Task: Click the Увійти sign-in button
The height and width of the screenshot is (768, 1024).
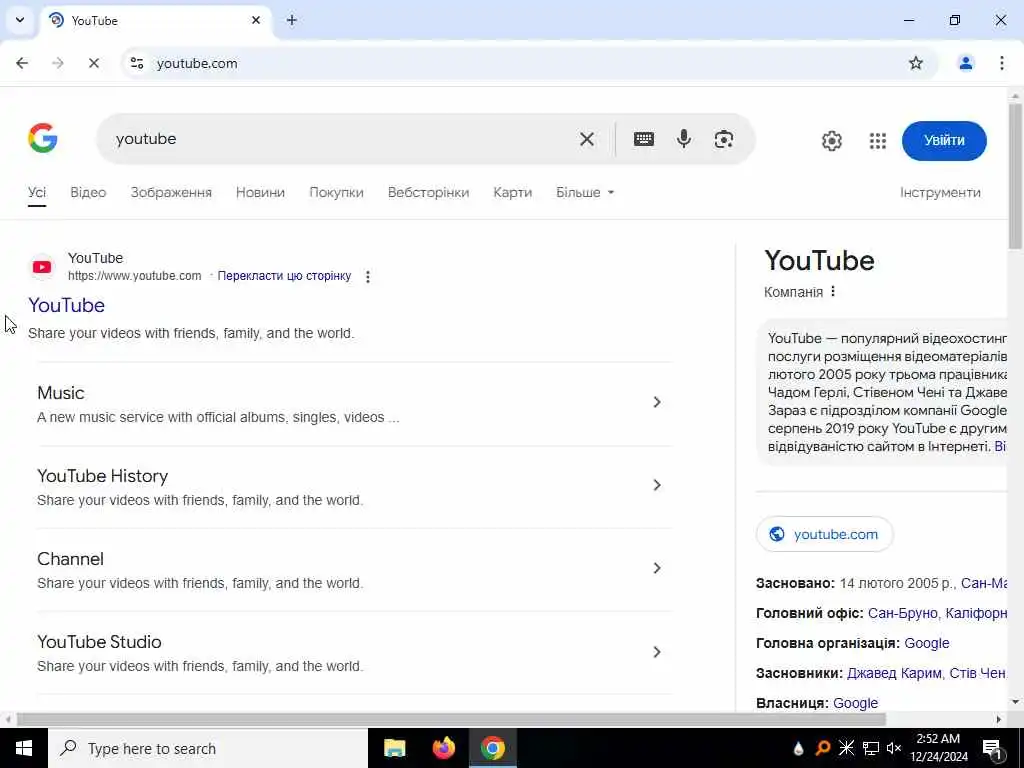Action: (944, 140)
